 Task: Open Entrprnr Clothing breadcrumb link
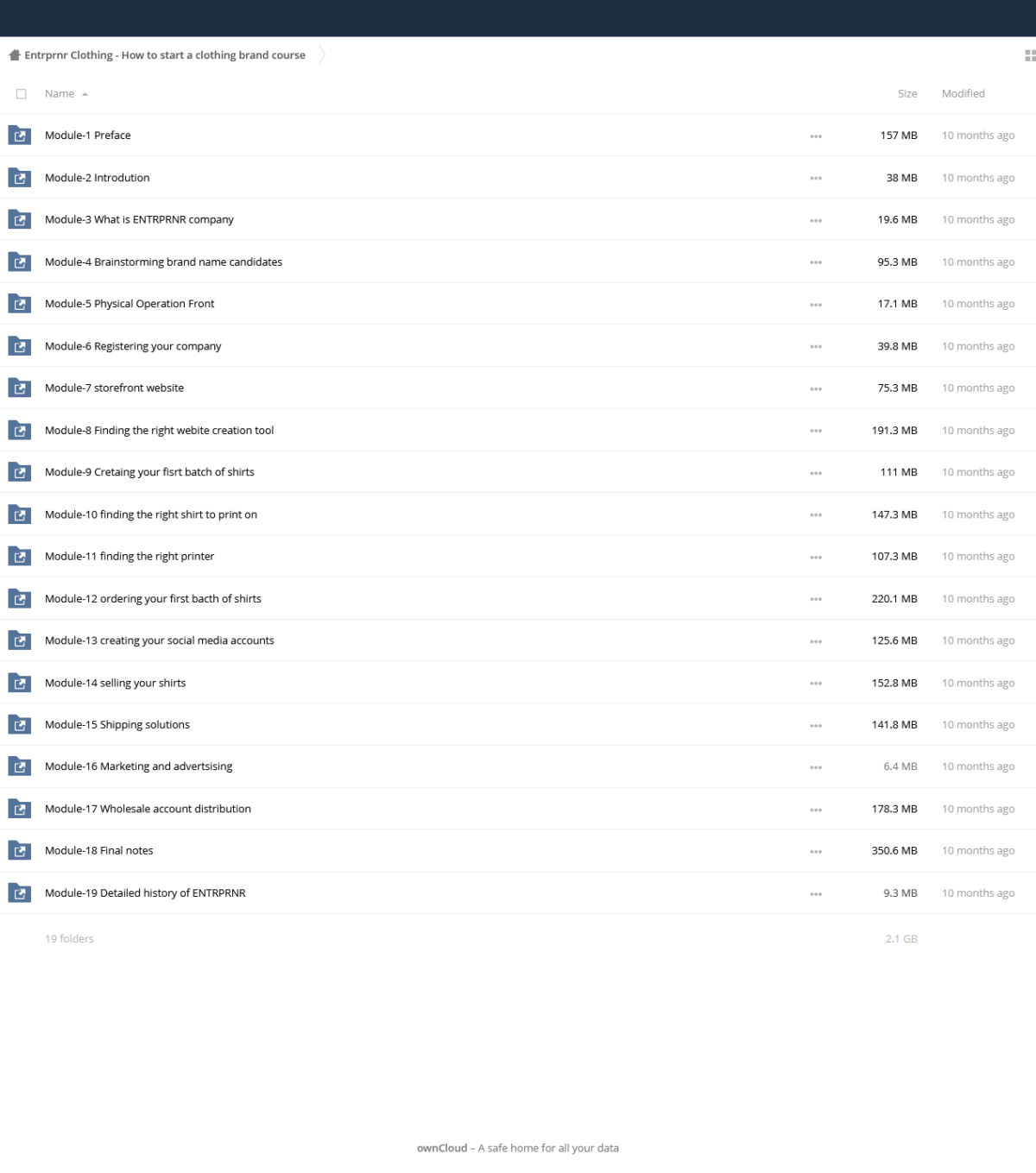(x=165, y=55)
